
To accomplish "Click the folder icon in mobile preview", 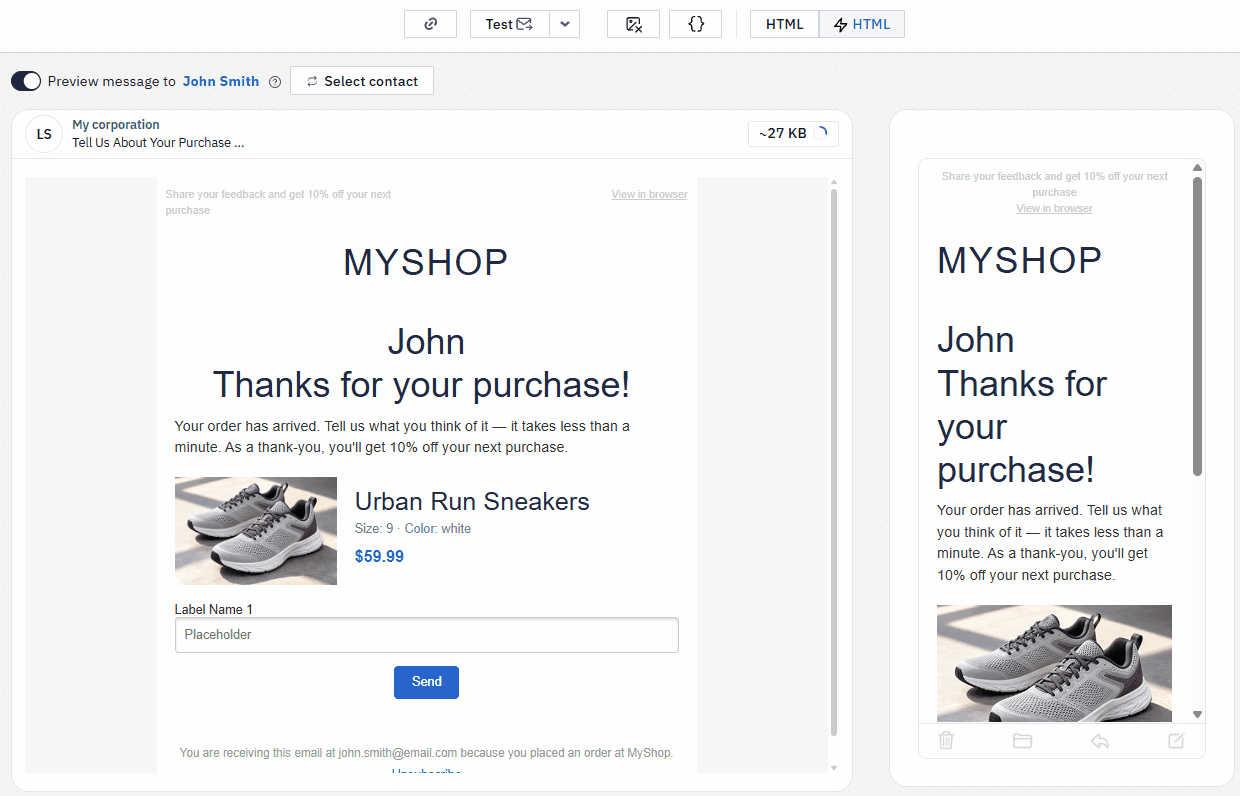I will tap(1022, 741).
